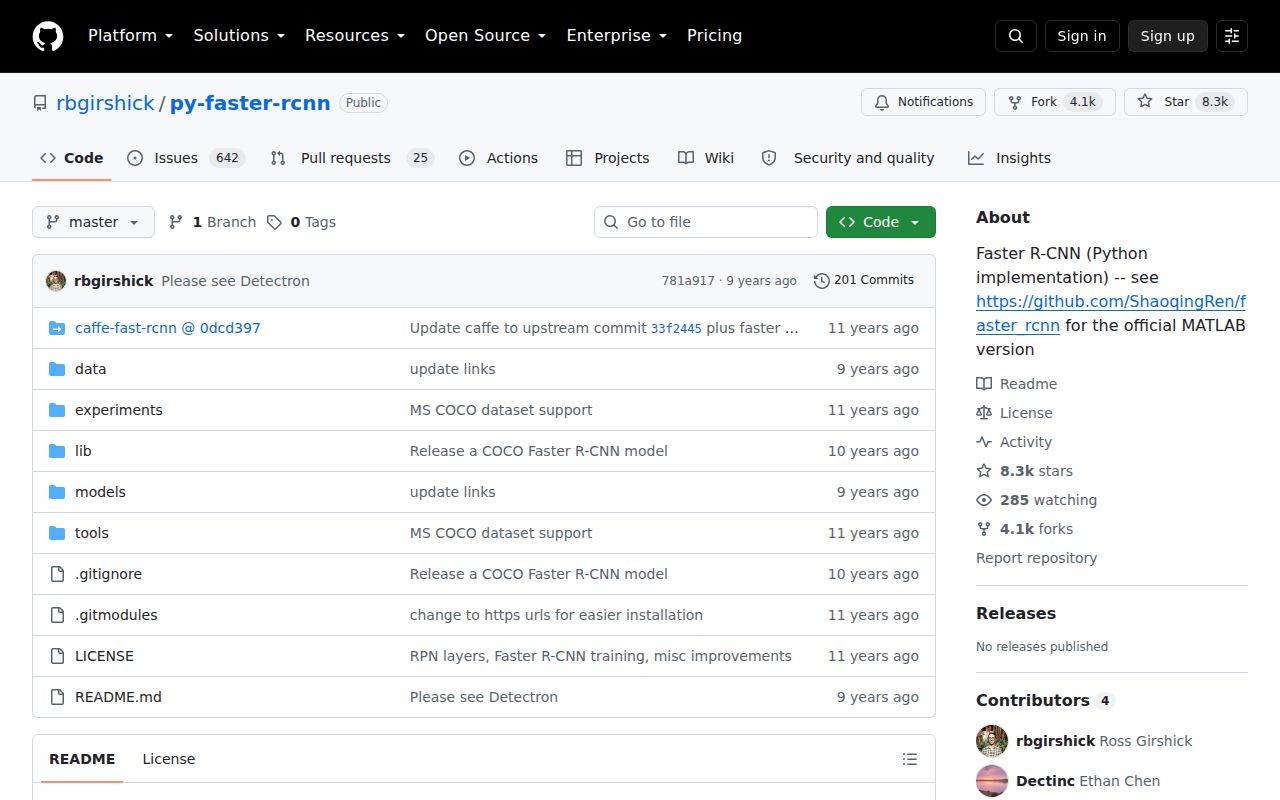Viewport: 1280px width, 800px height.
Task: Open the rbgirshick owner link in title
Action: [105, 103]
